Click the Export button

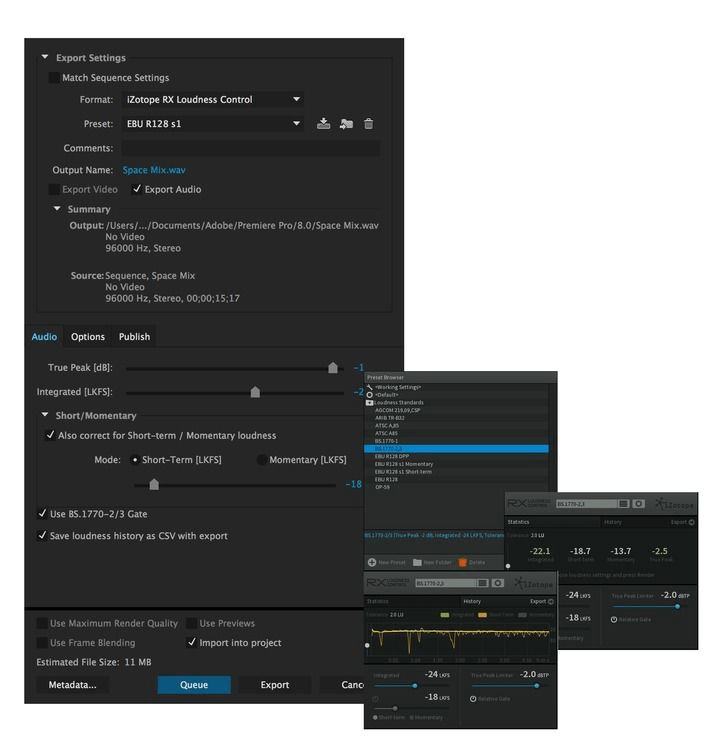tap(275, 684)
